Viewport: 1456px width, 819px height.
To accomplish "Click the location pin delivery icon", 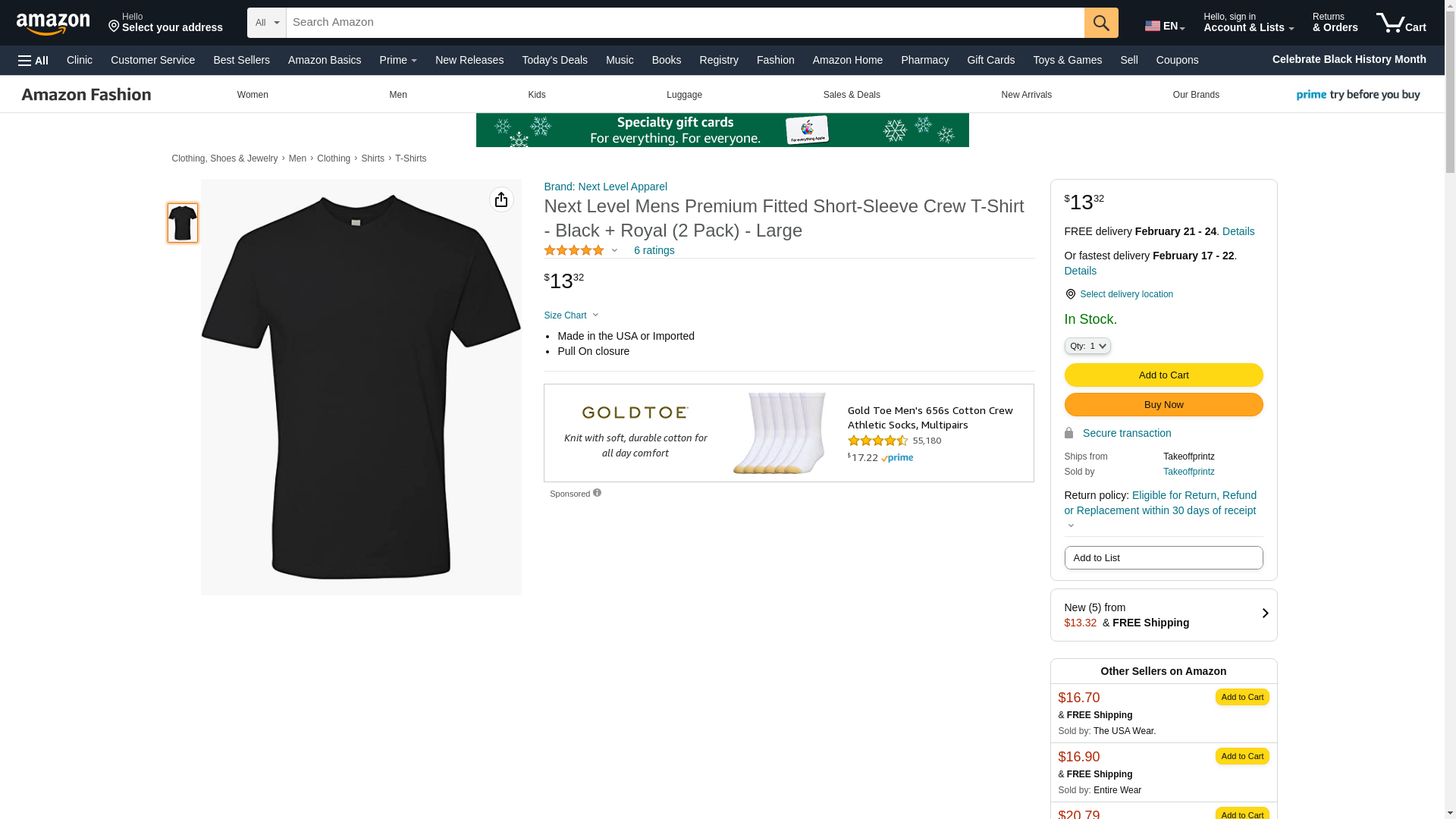I will coord(1070,294).
